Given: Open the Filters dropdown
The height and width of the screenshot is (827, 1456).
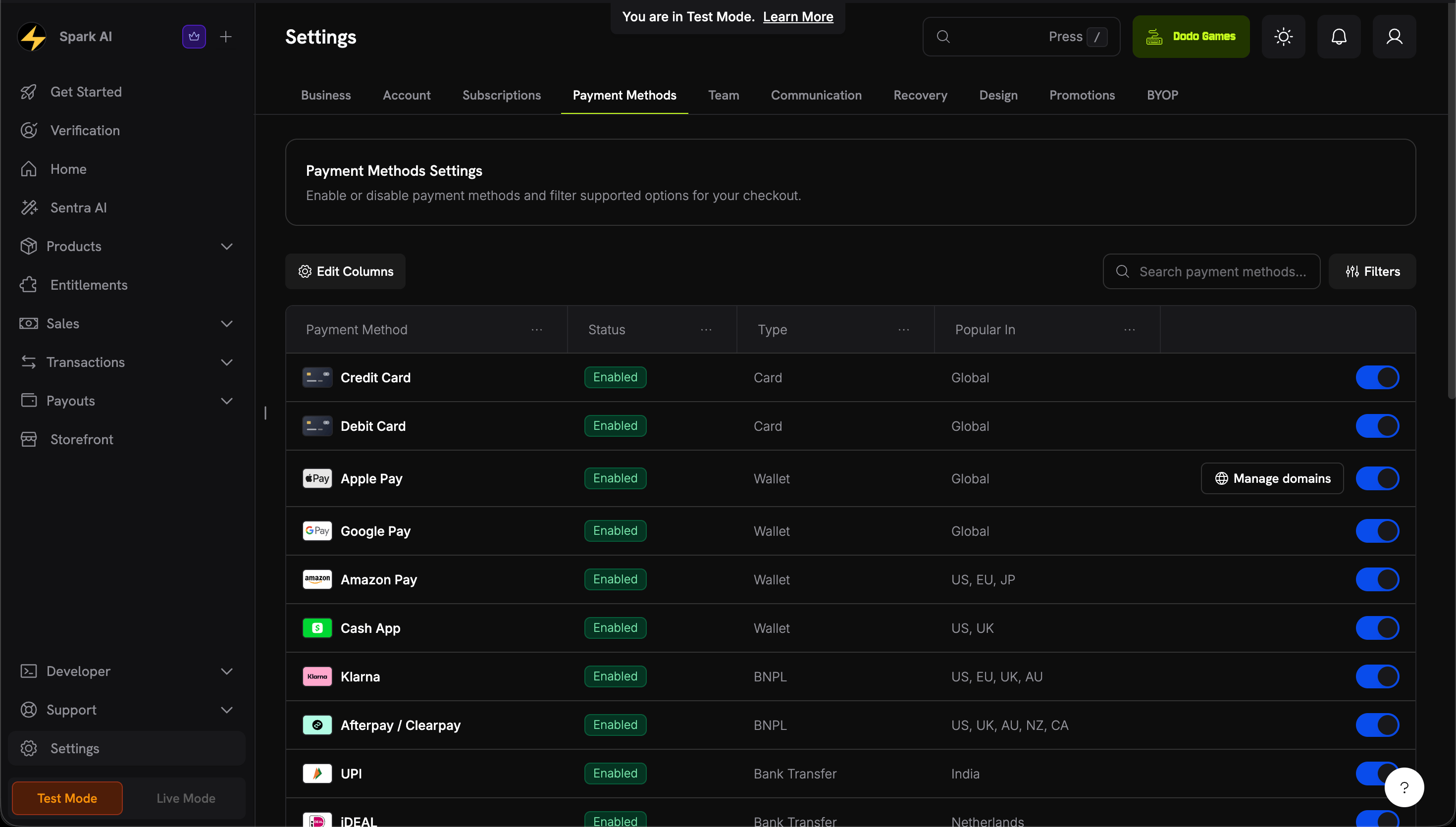Looking at the screenshot, I should click(1372, 271).
